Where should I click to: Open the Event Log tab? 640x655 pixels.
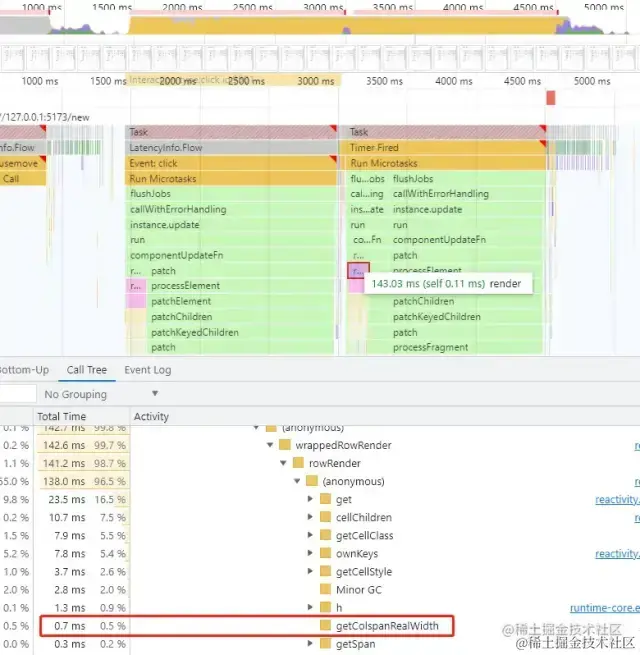tap(147, 370)
